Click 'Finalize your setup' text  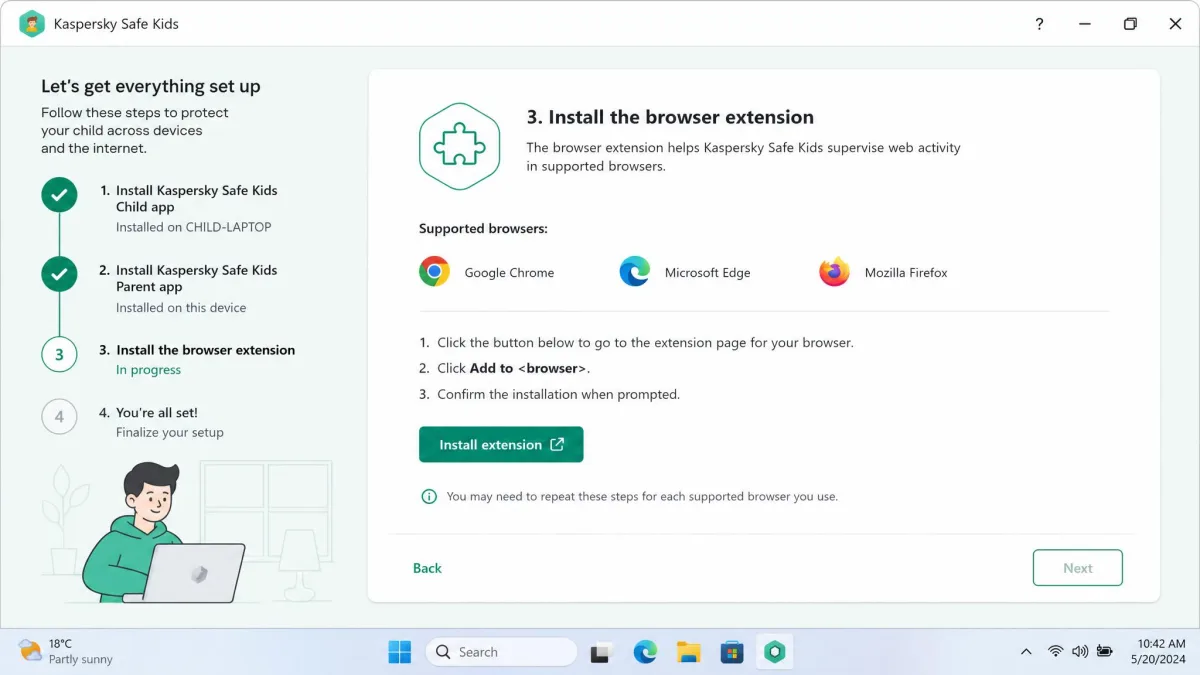tap(170, 433)
